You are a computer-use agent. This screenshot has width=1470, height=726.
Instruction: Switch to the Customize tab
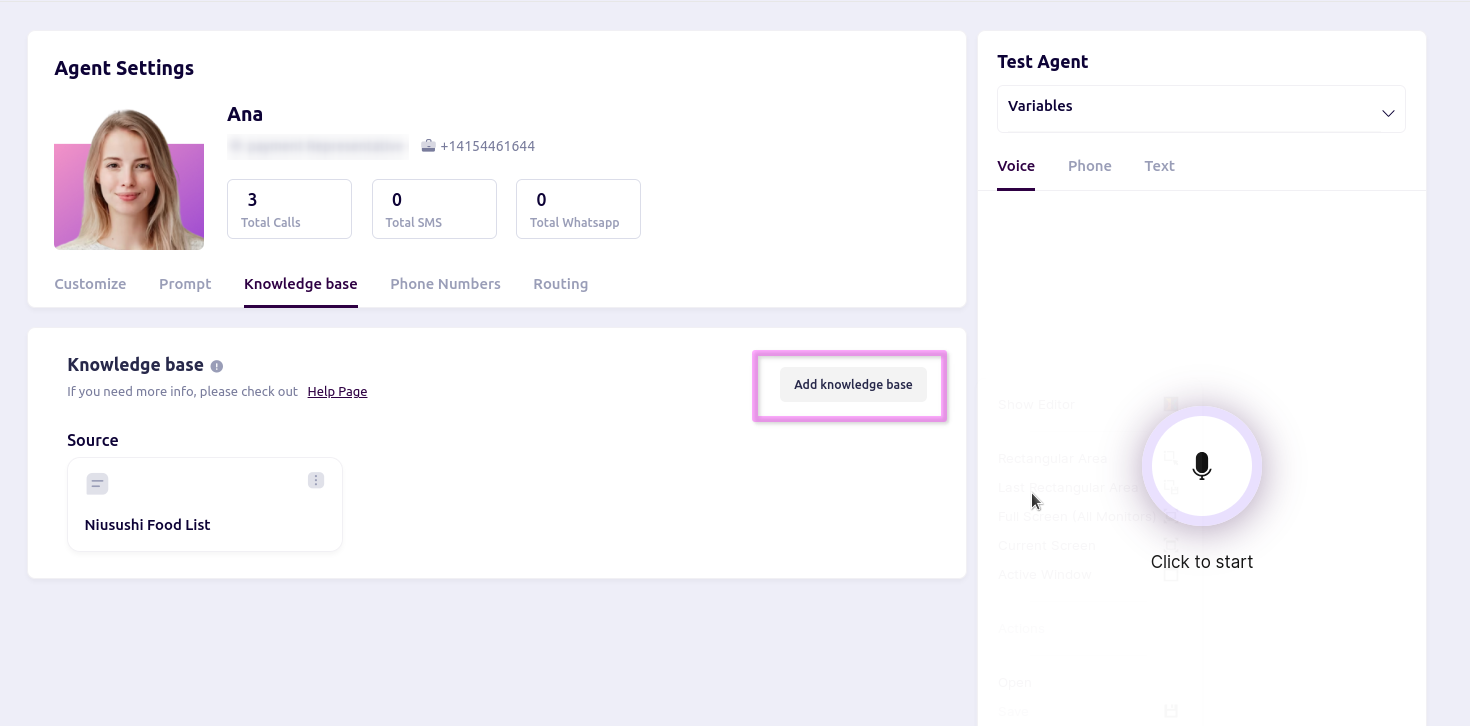[x=90, y=284]
